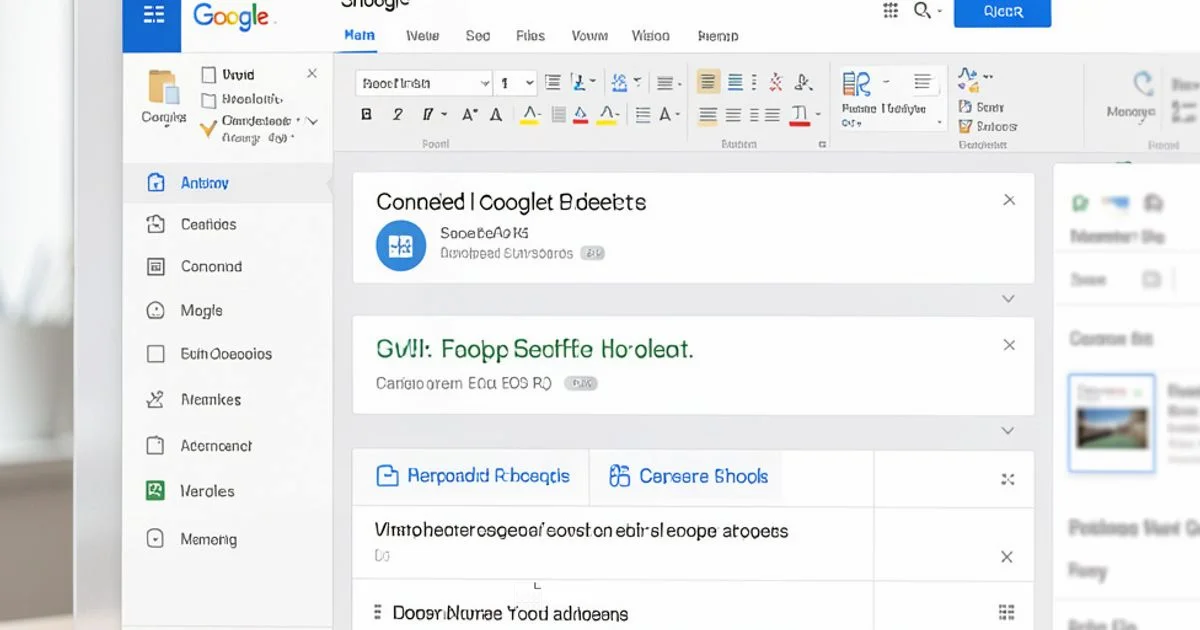1200x630 pixels.
Task: Open the font name dropdown
Action: (422, 82)
